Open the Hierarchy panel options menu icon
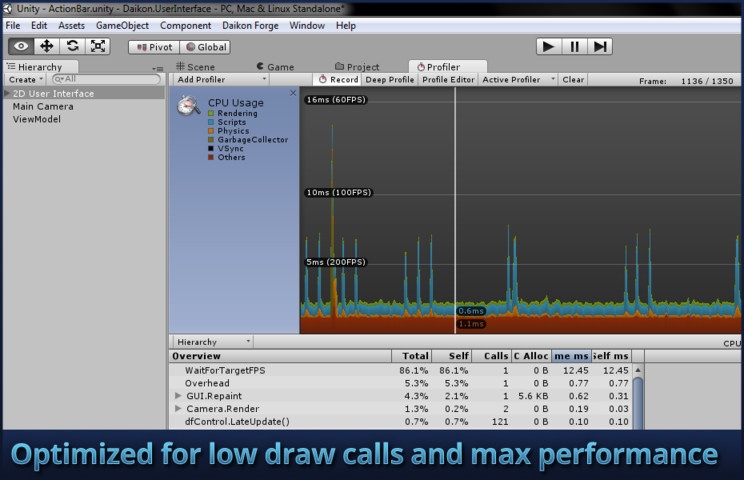Viewport: 744px width, 480px height. point(158,69)
